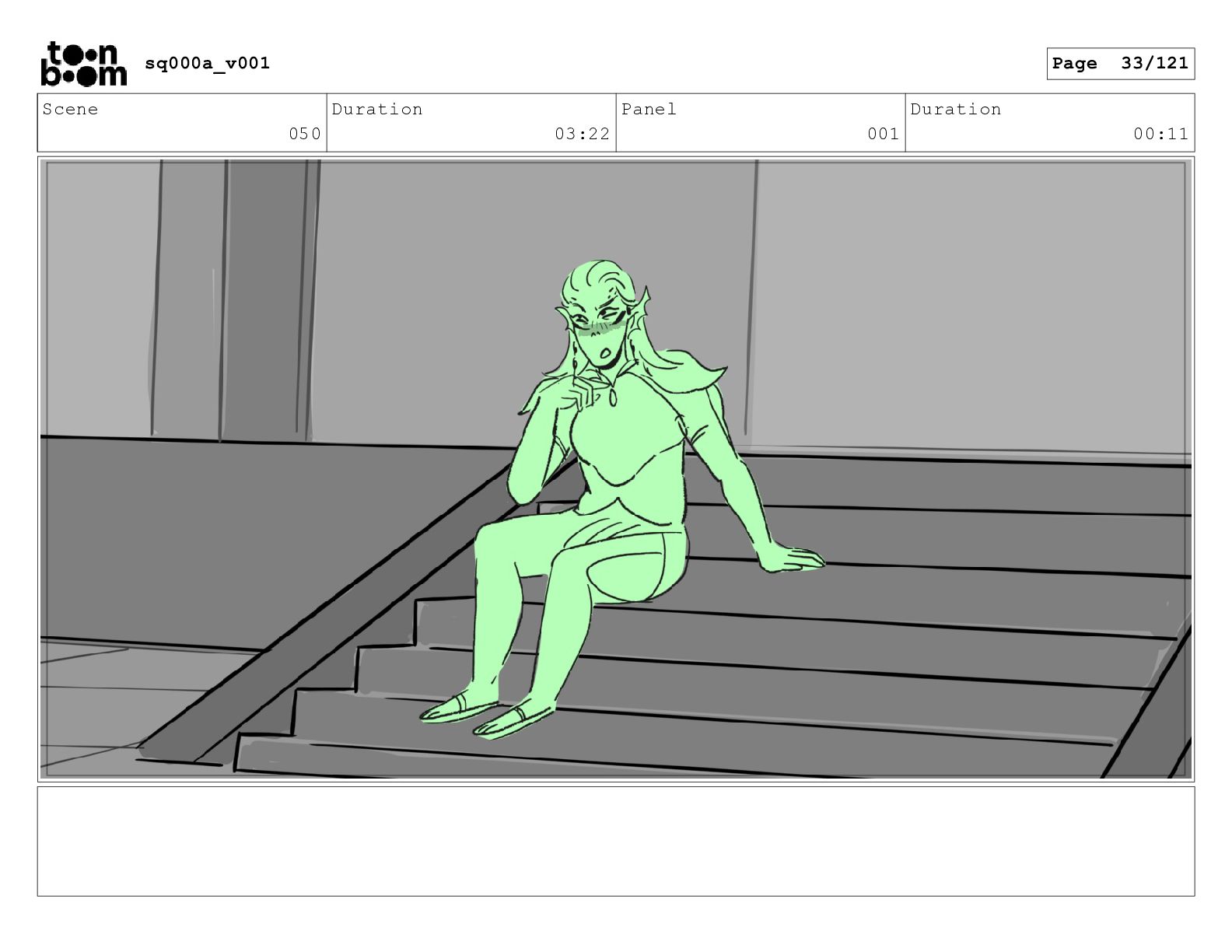
Task: Select the Scene 050 cell
Action: (x=182, y=123)
